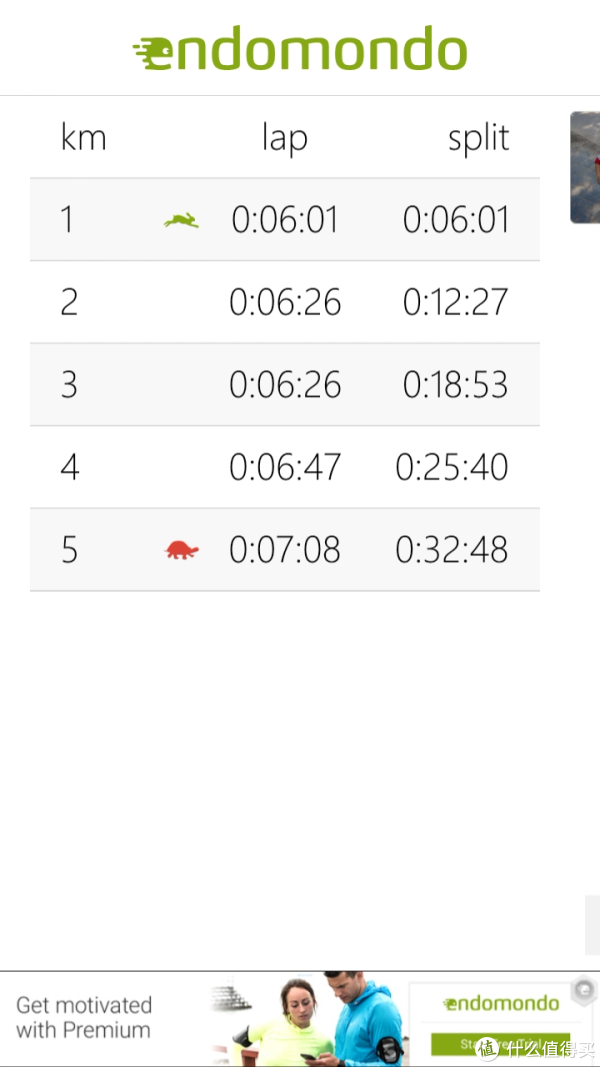Click the Endomondo logo at the top

pyautogui.click(x=300, y=48)
